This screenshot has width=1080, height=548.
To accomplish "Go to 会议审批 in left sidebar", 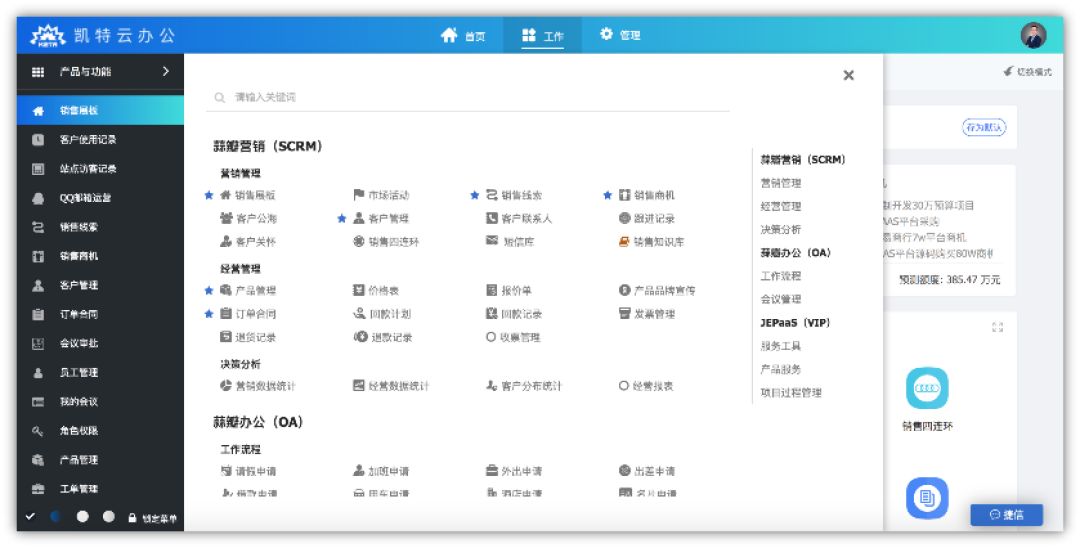I will point(101,344).
